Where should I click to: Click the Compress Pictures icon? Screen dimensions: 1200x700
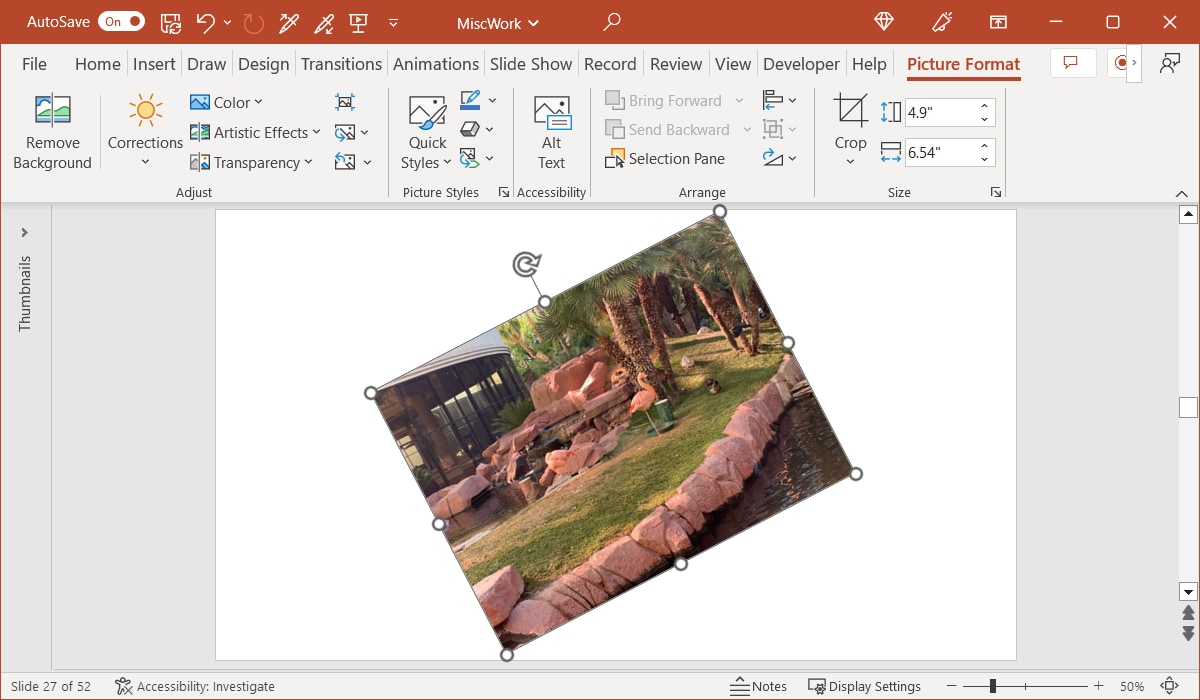click(344, 101)
